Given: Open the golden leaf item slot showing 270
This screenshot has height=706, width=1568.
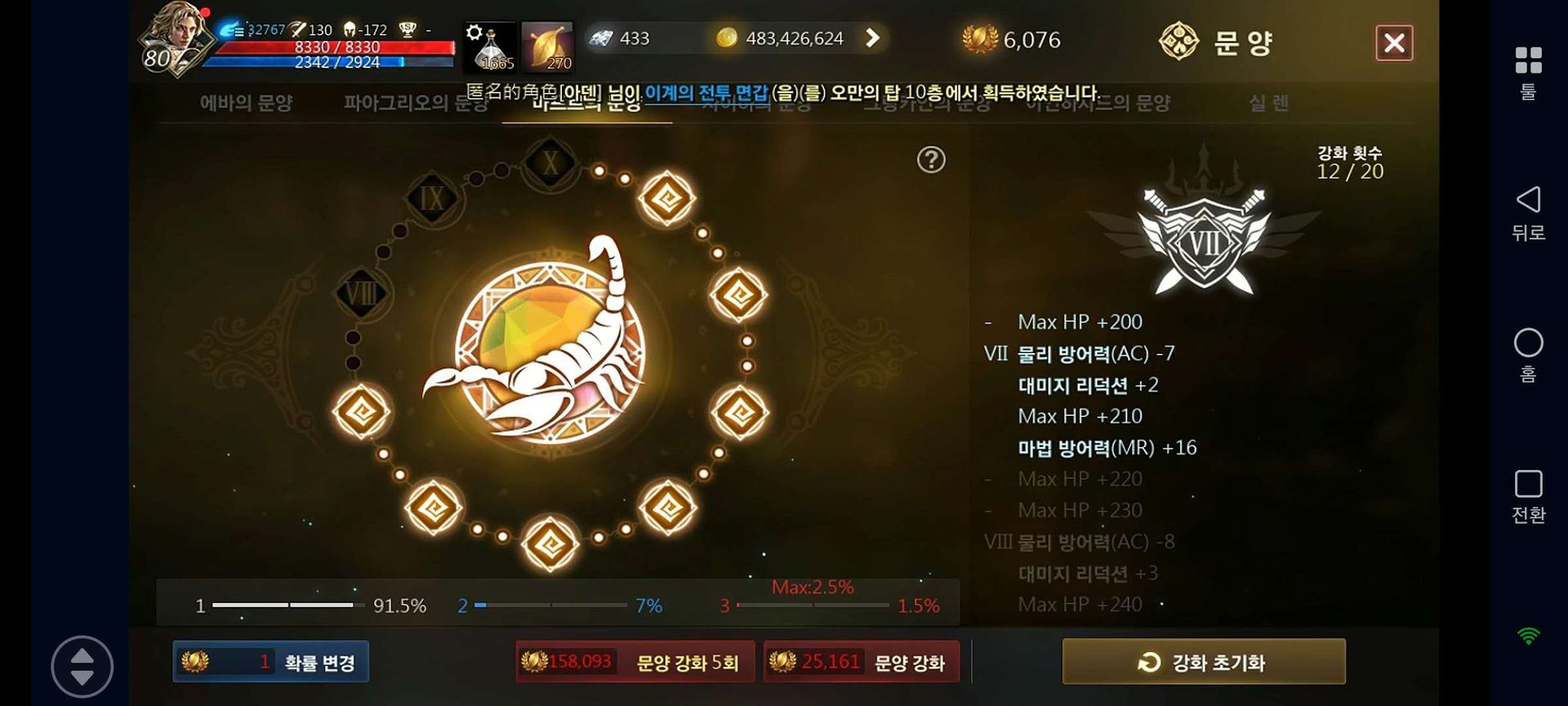Looking at the screenshot, I should click(547, 46).
